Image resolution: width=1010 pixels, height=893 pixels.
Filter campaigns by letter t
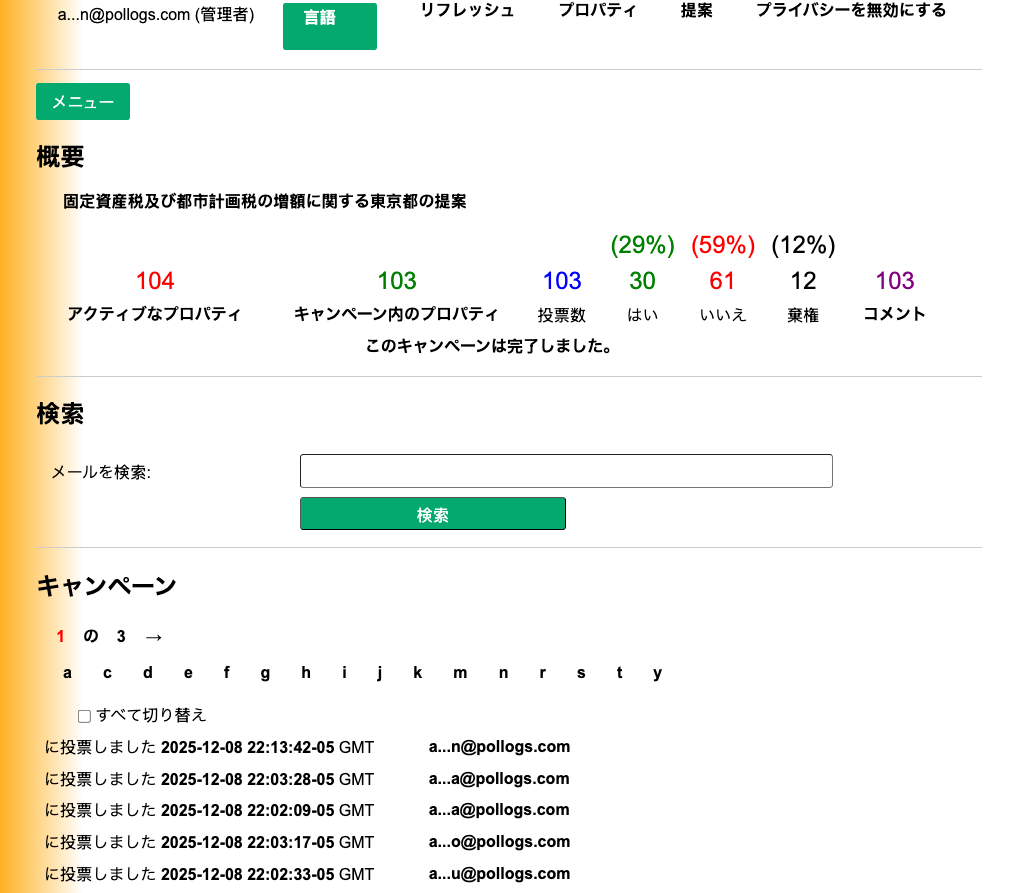click(619, 673)
